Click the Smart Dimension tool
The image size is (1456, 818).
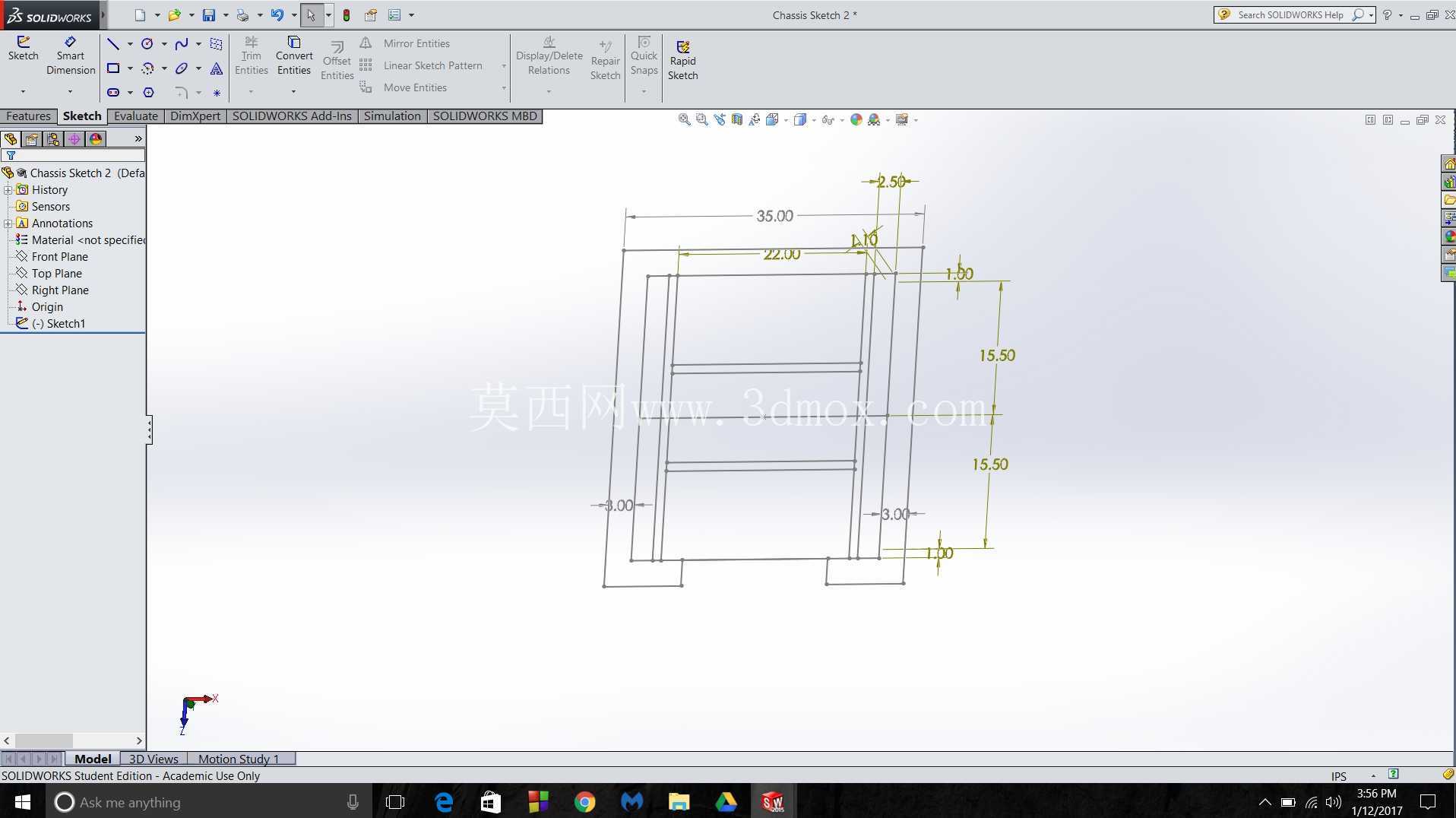tap(71, 55)
